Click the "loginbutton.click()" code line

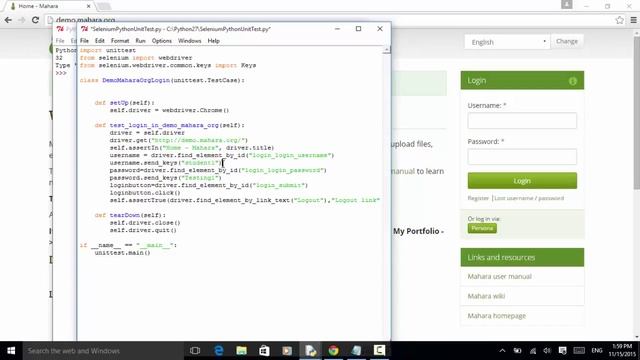coord(145,193)
